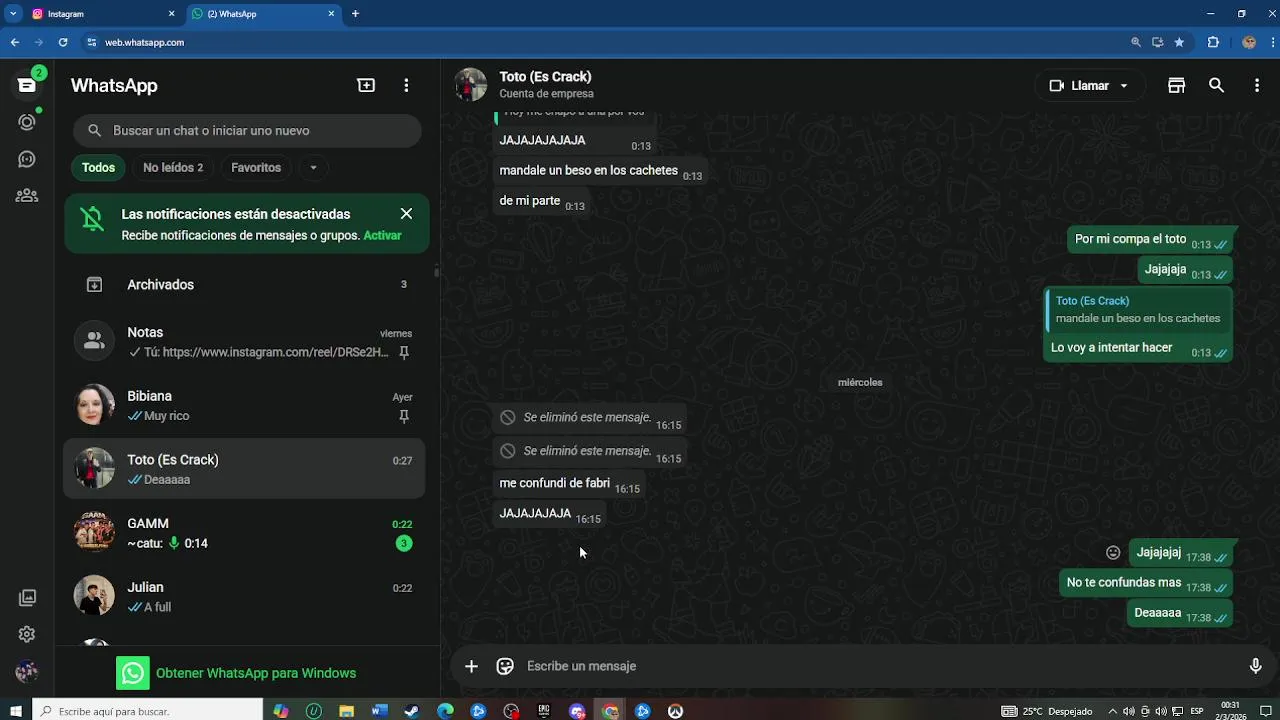This screenshot has width=1280, height=720.
Task: Open the media gallery icon in the sidebar
Action: coord(27,598)
